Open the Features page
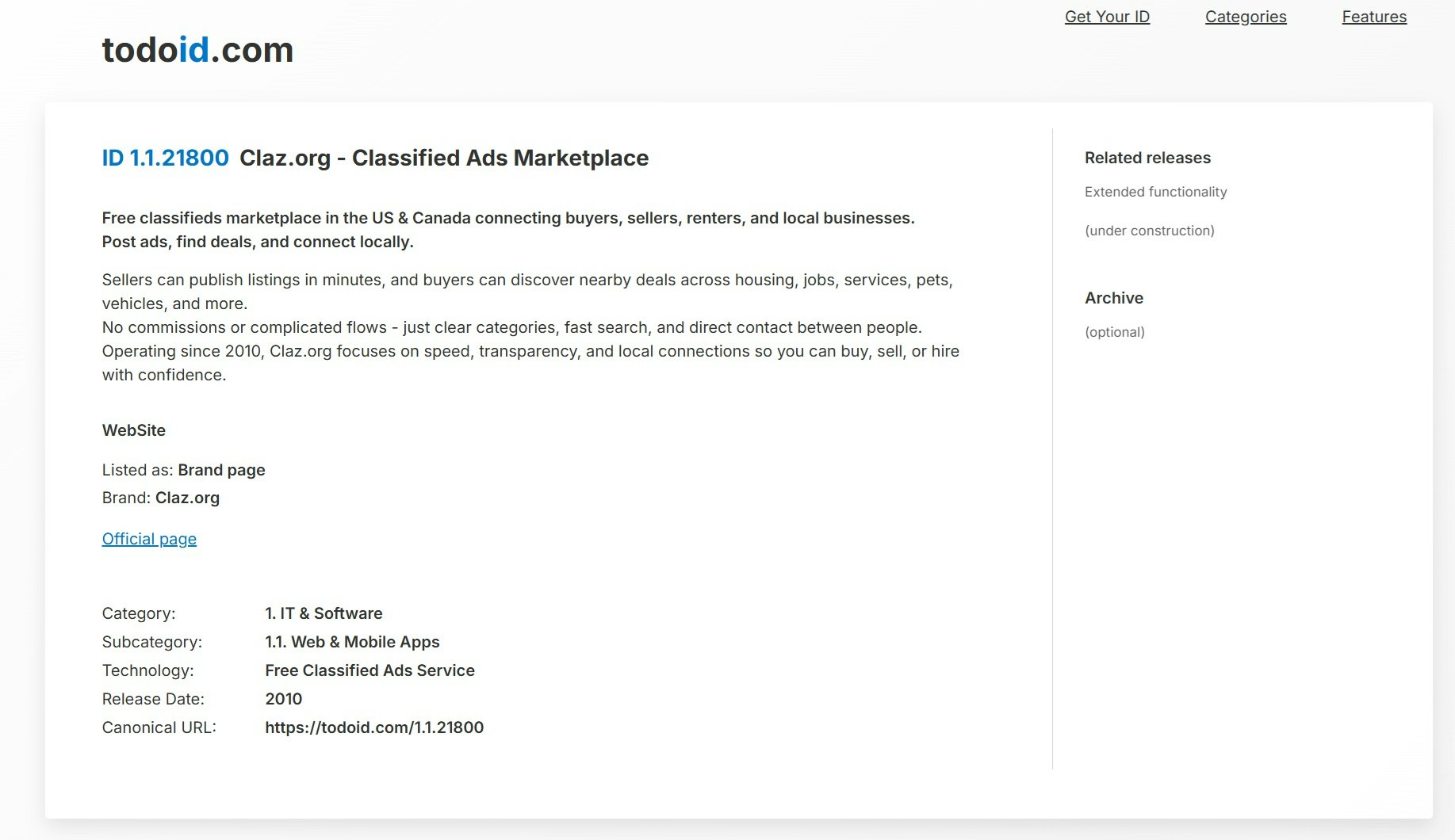 coord(1373,17)
